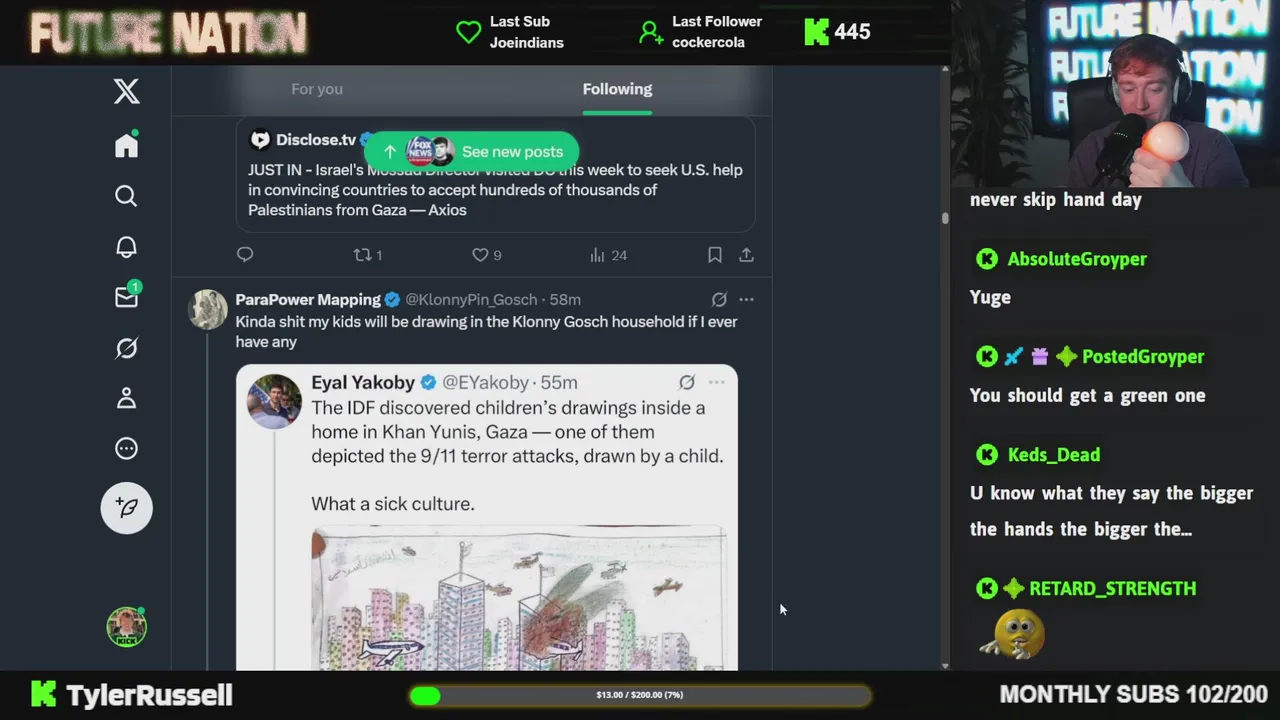Open @KlonnyPin_Gosch handle link
The width and height of the screenshot is (1280, 720).
click(x=471, y=299)
